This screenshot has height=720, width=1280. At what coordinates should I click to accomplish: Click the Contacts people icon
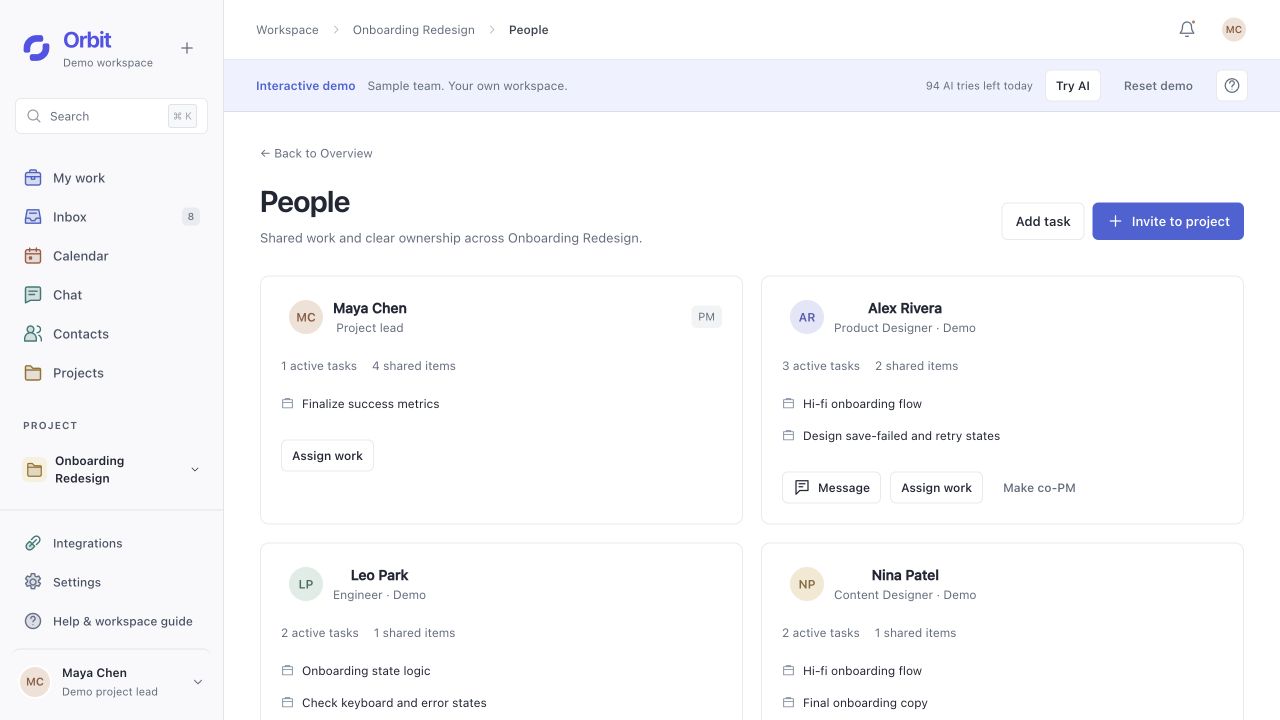[33, 334]
